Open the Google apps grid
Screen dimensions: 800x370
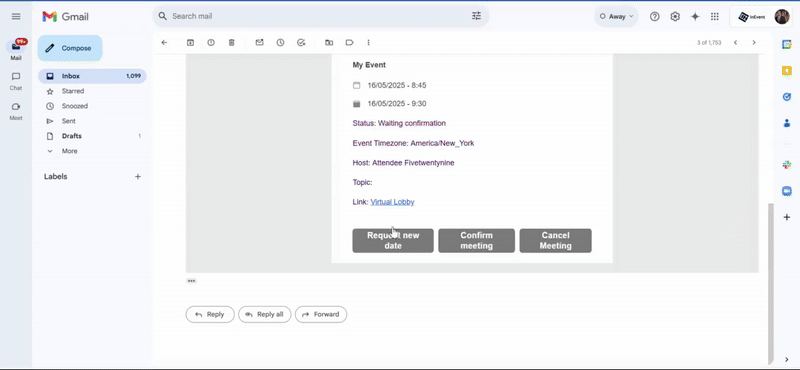[715, 16]
